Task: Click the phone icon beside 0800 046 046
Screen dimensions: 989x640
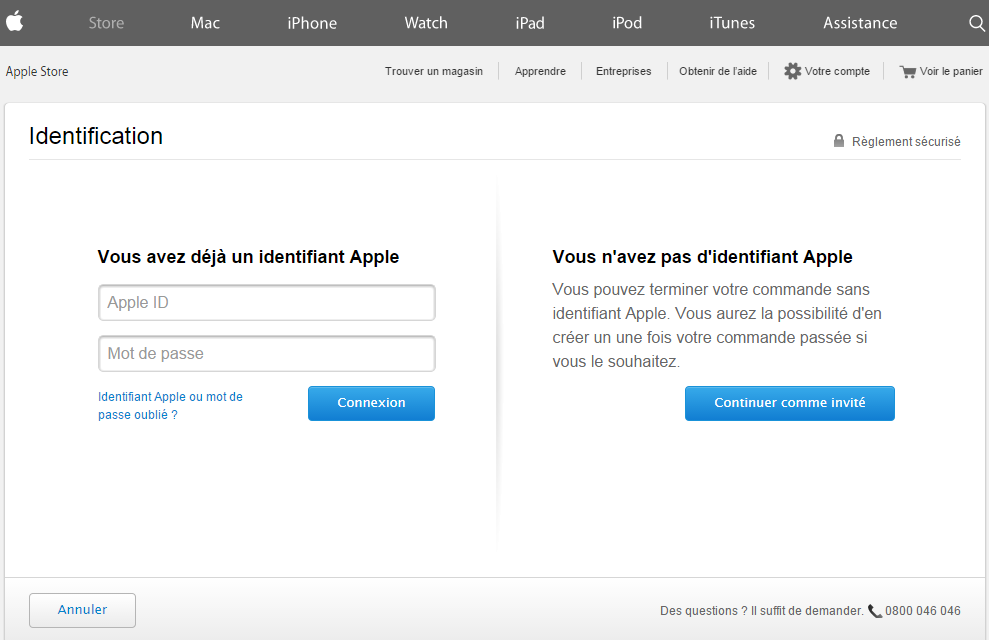Action: click(x=875, y=611)
